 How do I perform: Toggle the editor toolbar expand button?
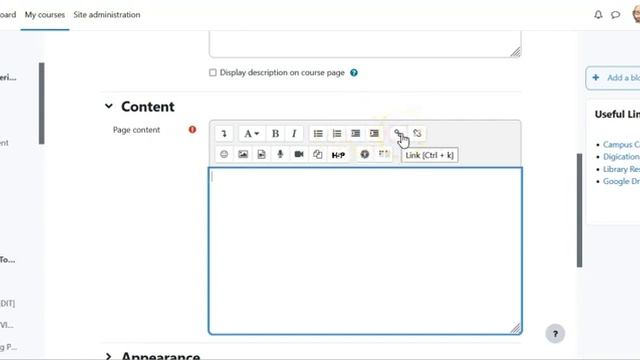pos(224,133)
